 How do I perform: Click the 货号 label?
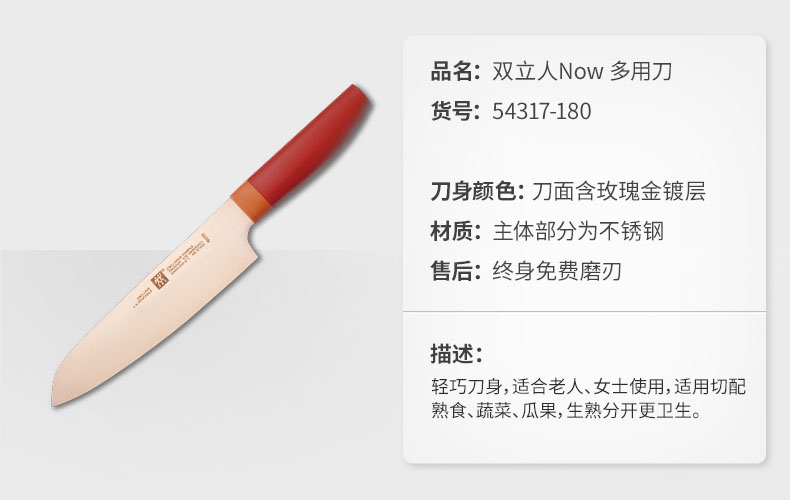click(456, 111)
